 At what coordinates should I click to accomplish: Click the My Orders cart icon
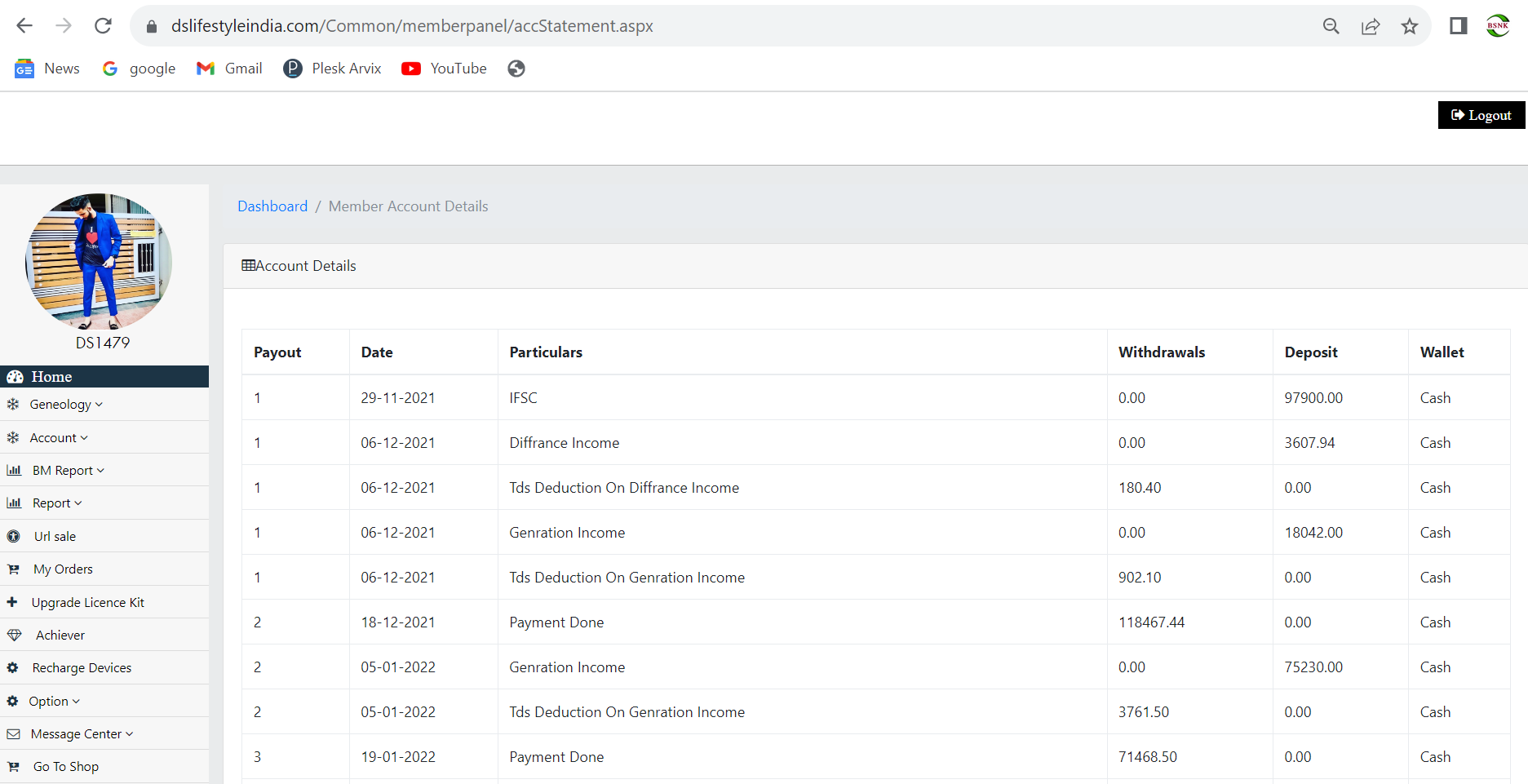point(14,569)
